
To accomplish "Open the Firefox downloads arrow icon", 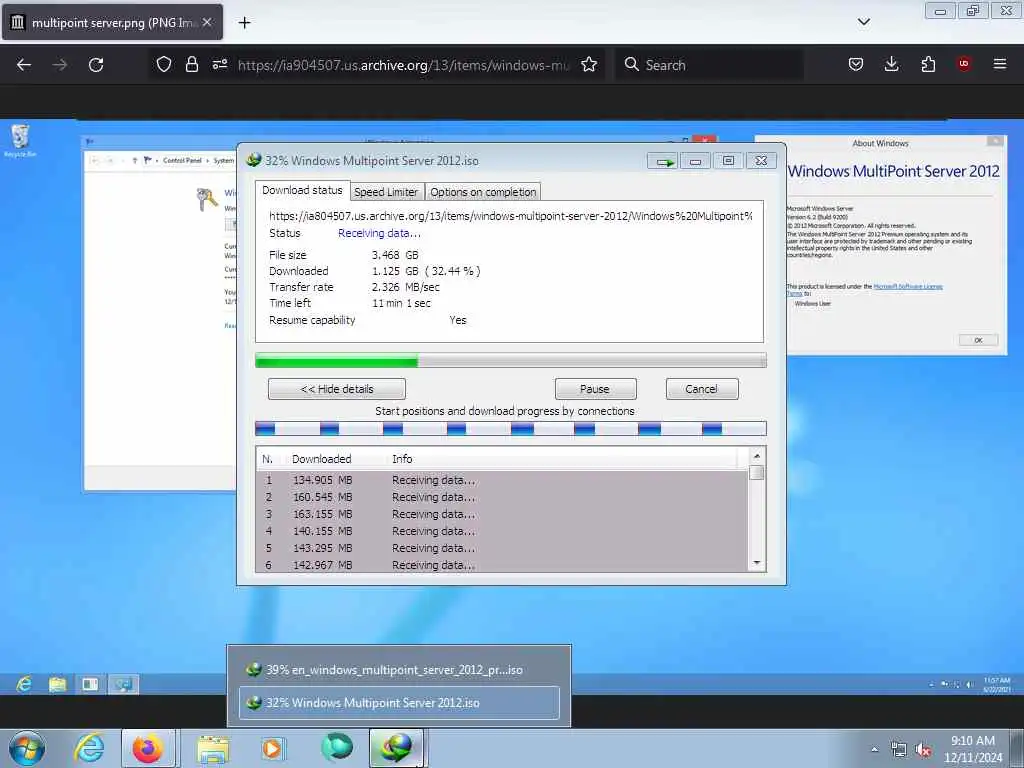I will pos(891,64).
